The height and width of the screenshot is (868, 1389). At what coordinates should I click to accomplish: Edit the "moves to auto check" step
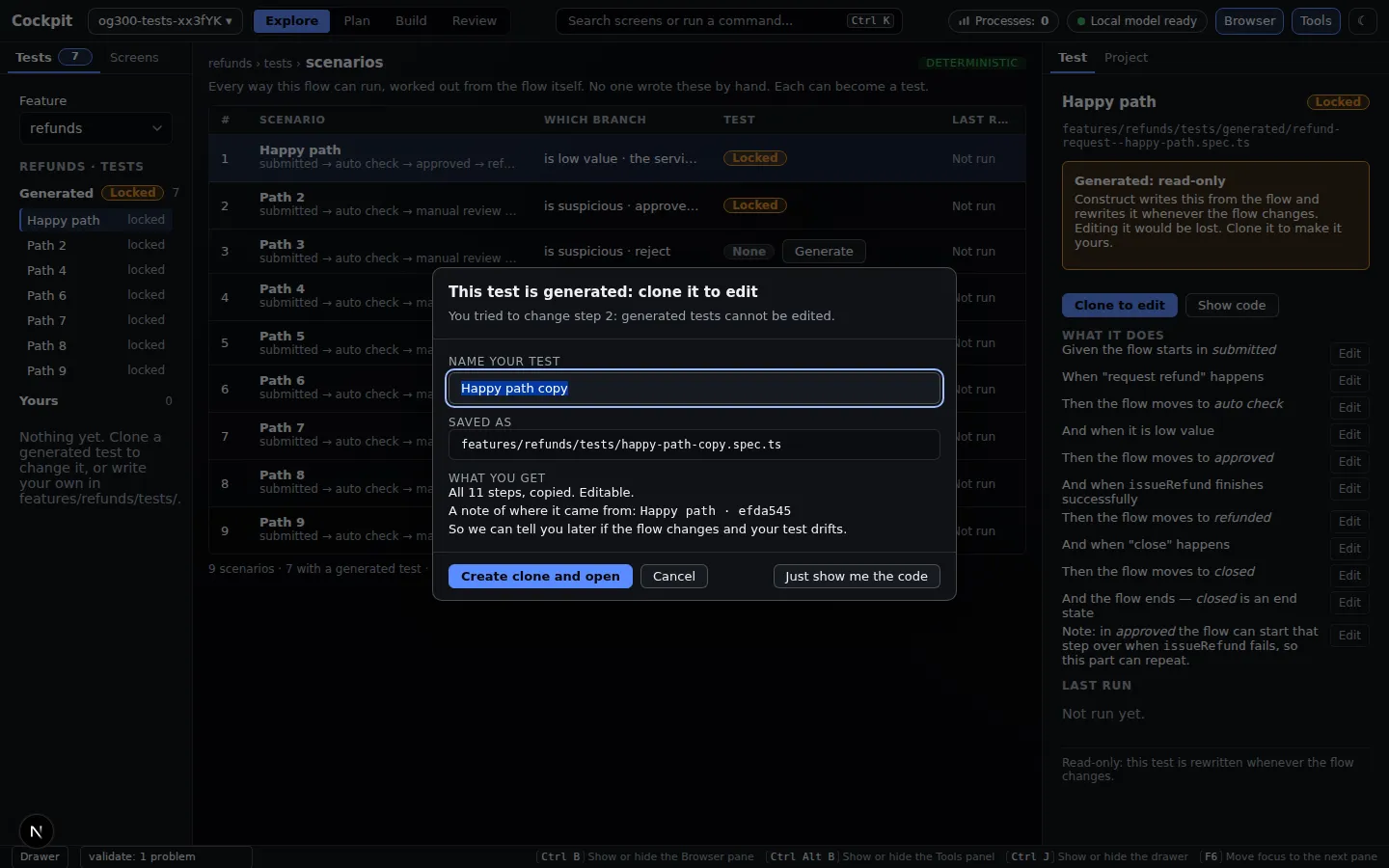[1349, 408]
